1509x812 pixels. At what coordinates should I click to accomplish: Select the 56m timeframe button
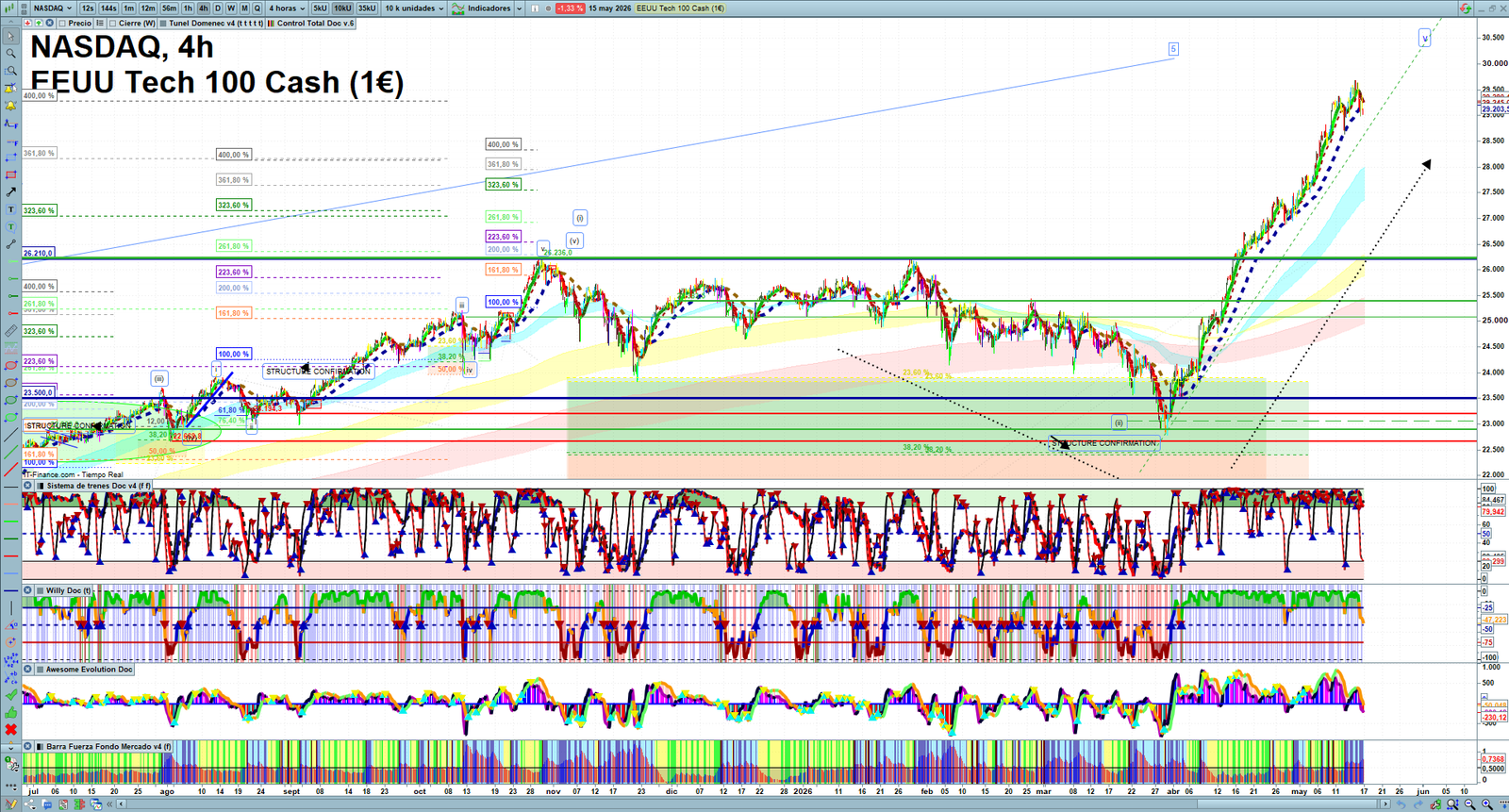[x=169, y=8]
